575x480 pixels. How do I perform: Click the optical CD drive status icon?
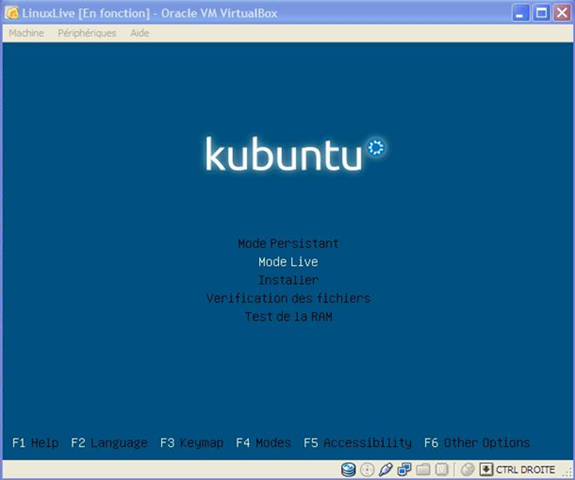coord(367,469)
